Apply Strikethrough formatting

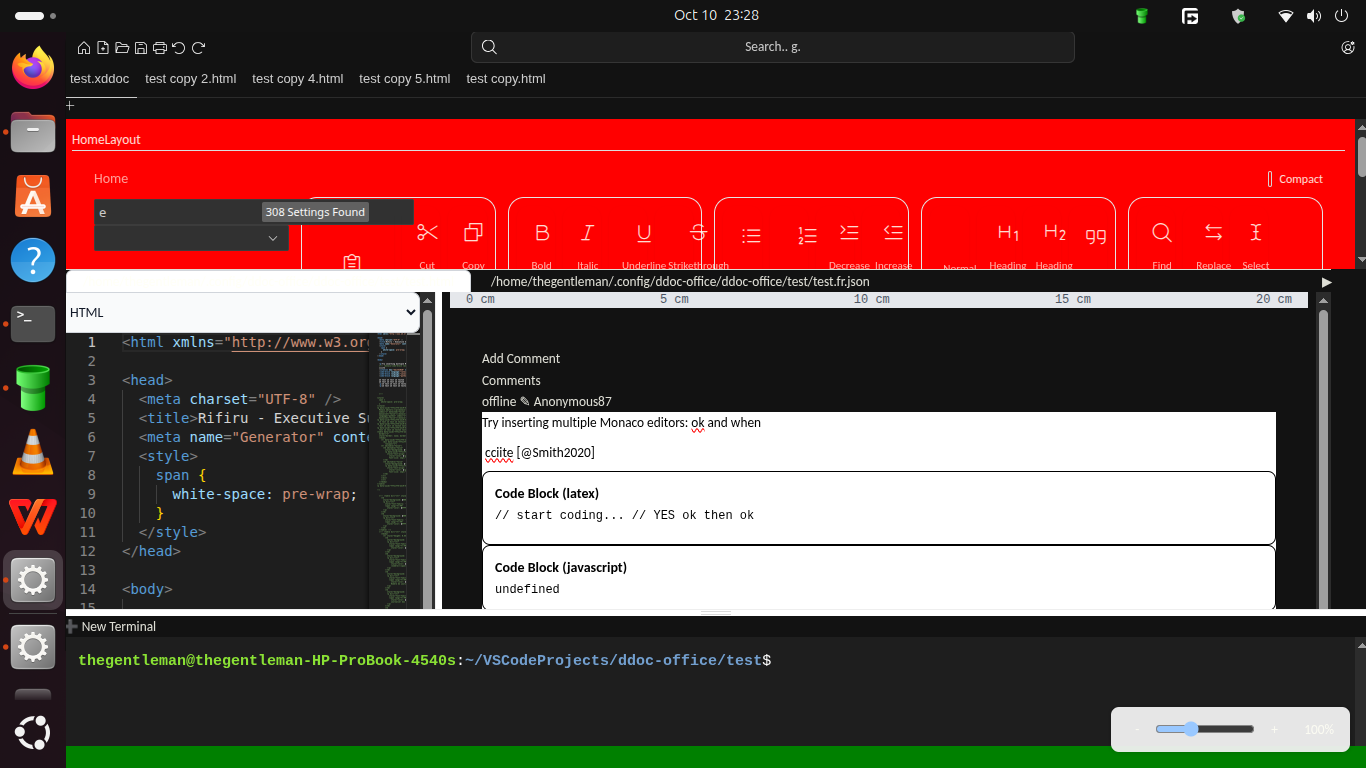(x=697, y=233)
